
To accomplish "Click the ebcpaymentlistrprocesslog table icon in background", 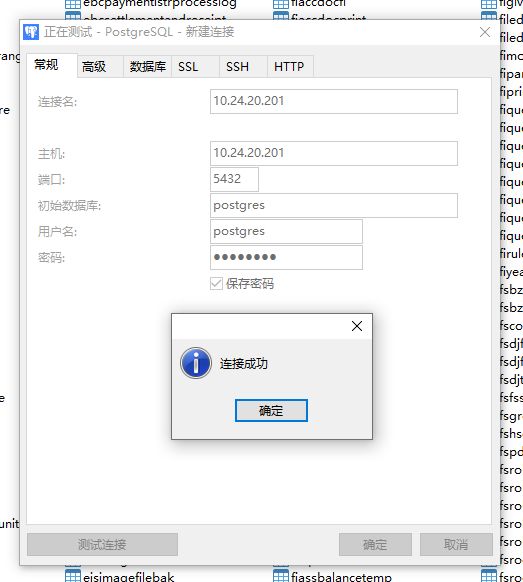I will [73, 4].
